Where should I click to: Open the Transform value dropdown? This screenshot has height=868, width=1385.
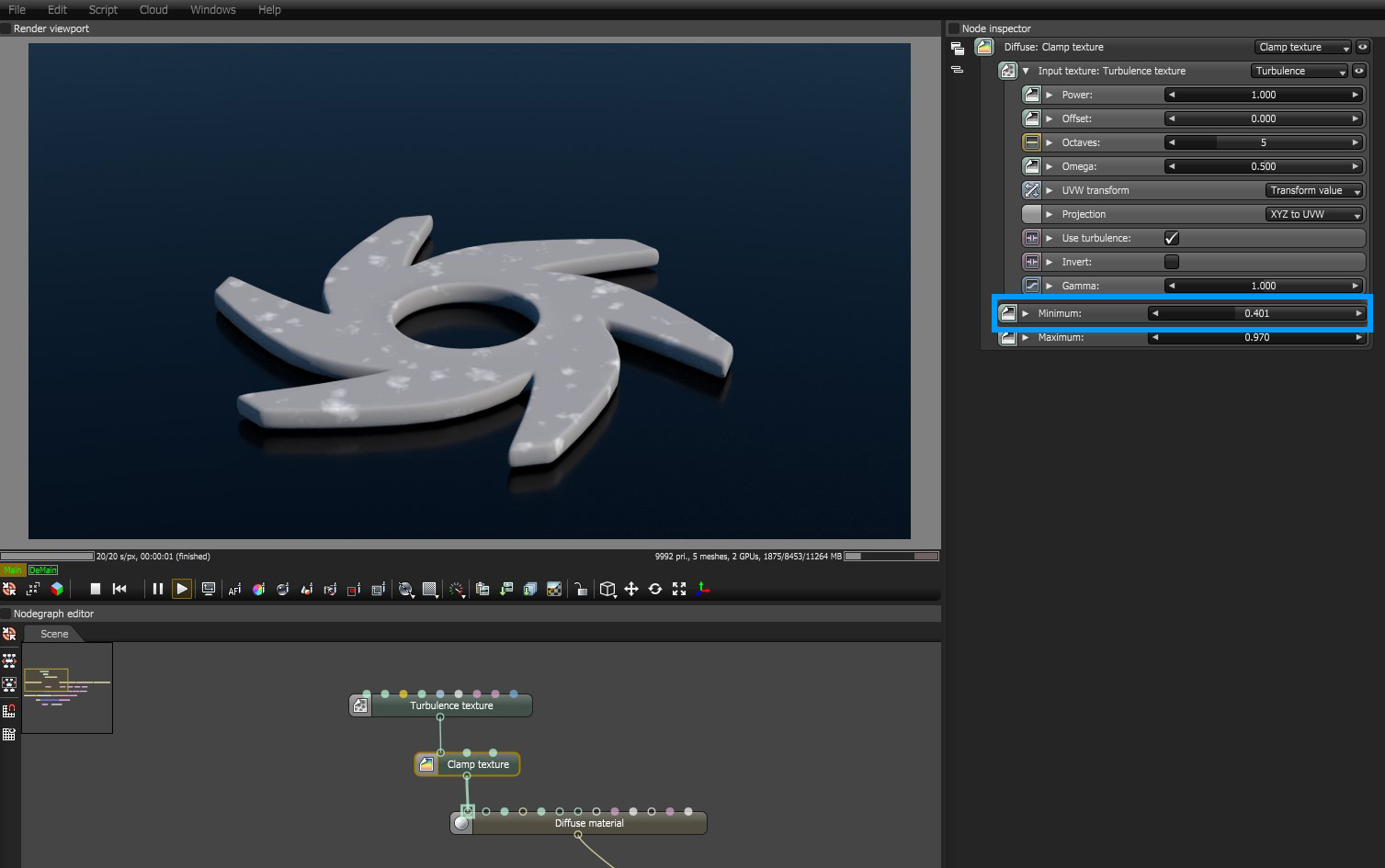1314,190
